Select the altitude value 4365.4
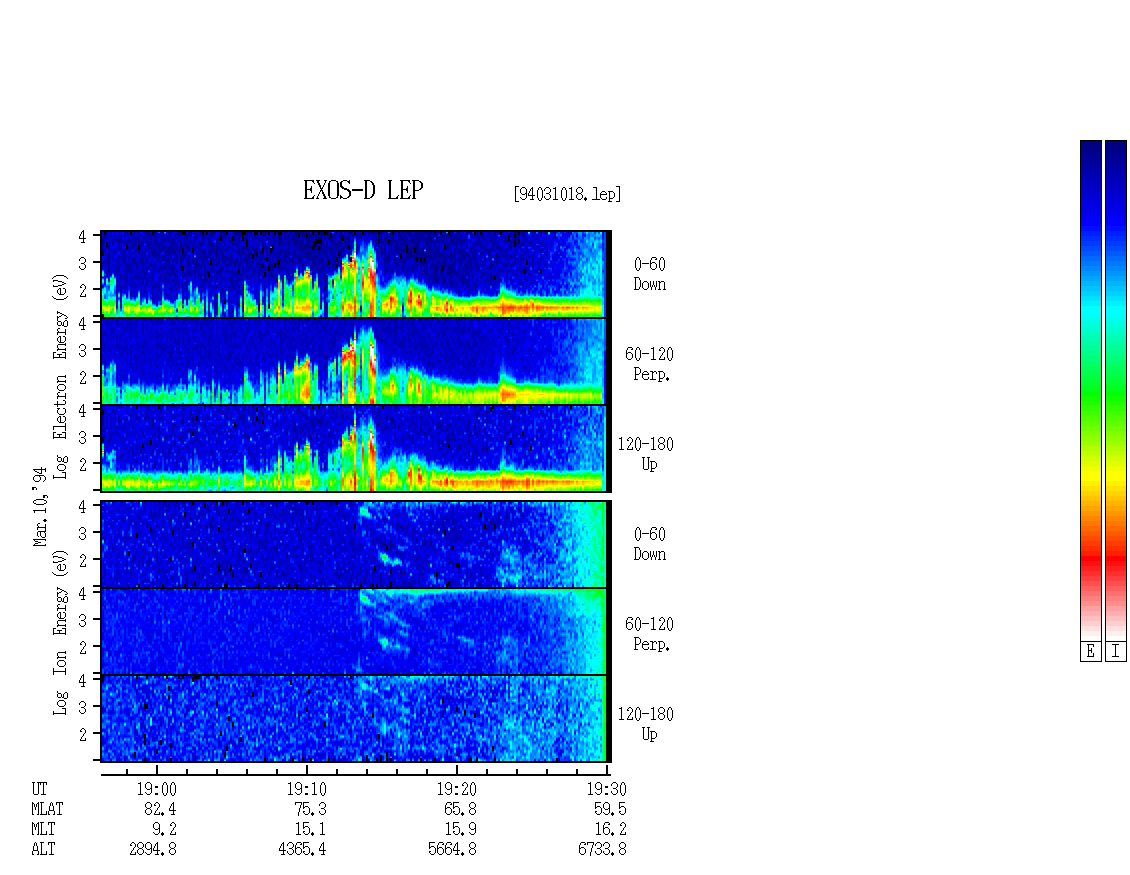1130x875 pixels. [x=303, y=849]
